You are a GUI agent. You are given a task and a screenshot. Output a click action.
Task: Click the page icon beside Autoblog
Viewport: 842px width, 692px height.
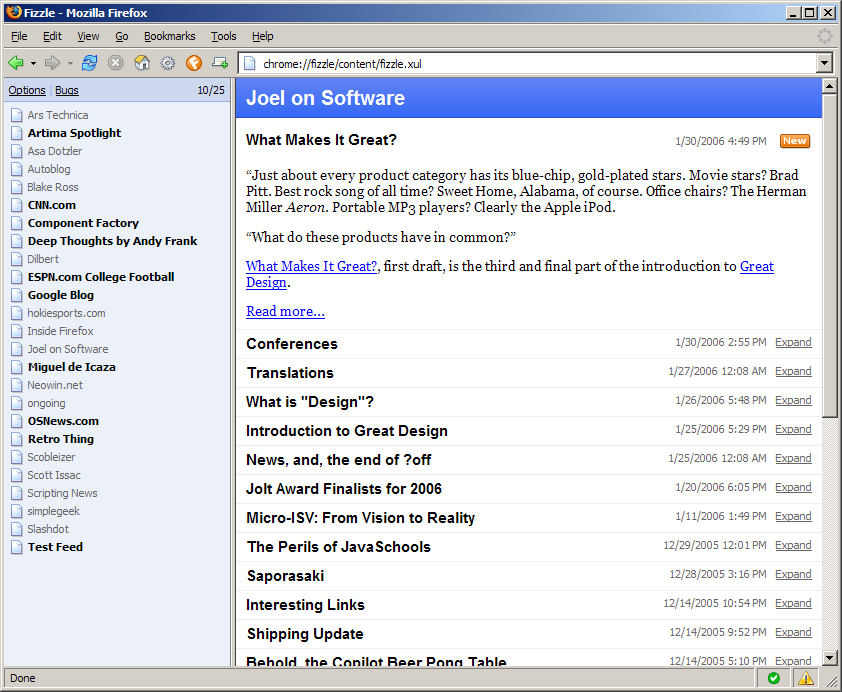coord(17,169)
